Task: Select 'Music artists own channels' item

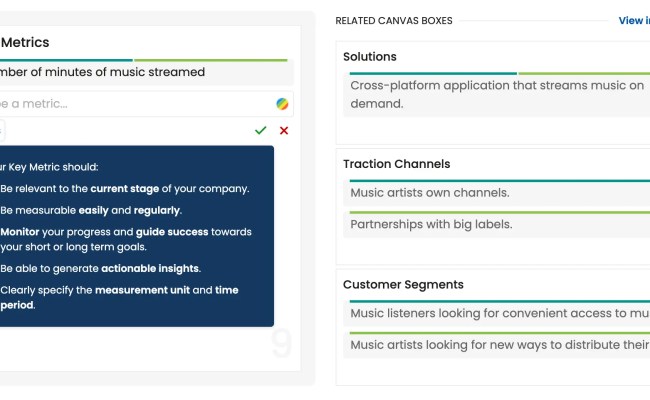Action: 430,192
